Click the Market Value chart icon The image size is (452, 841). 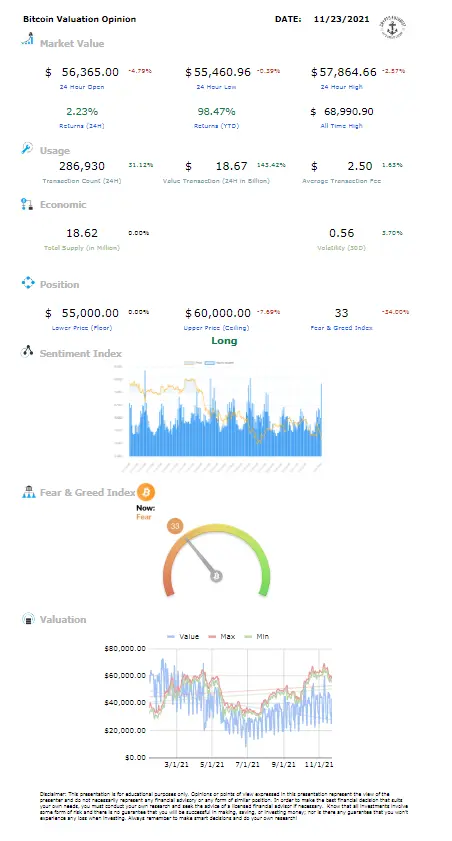27,39
